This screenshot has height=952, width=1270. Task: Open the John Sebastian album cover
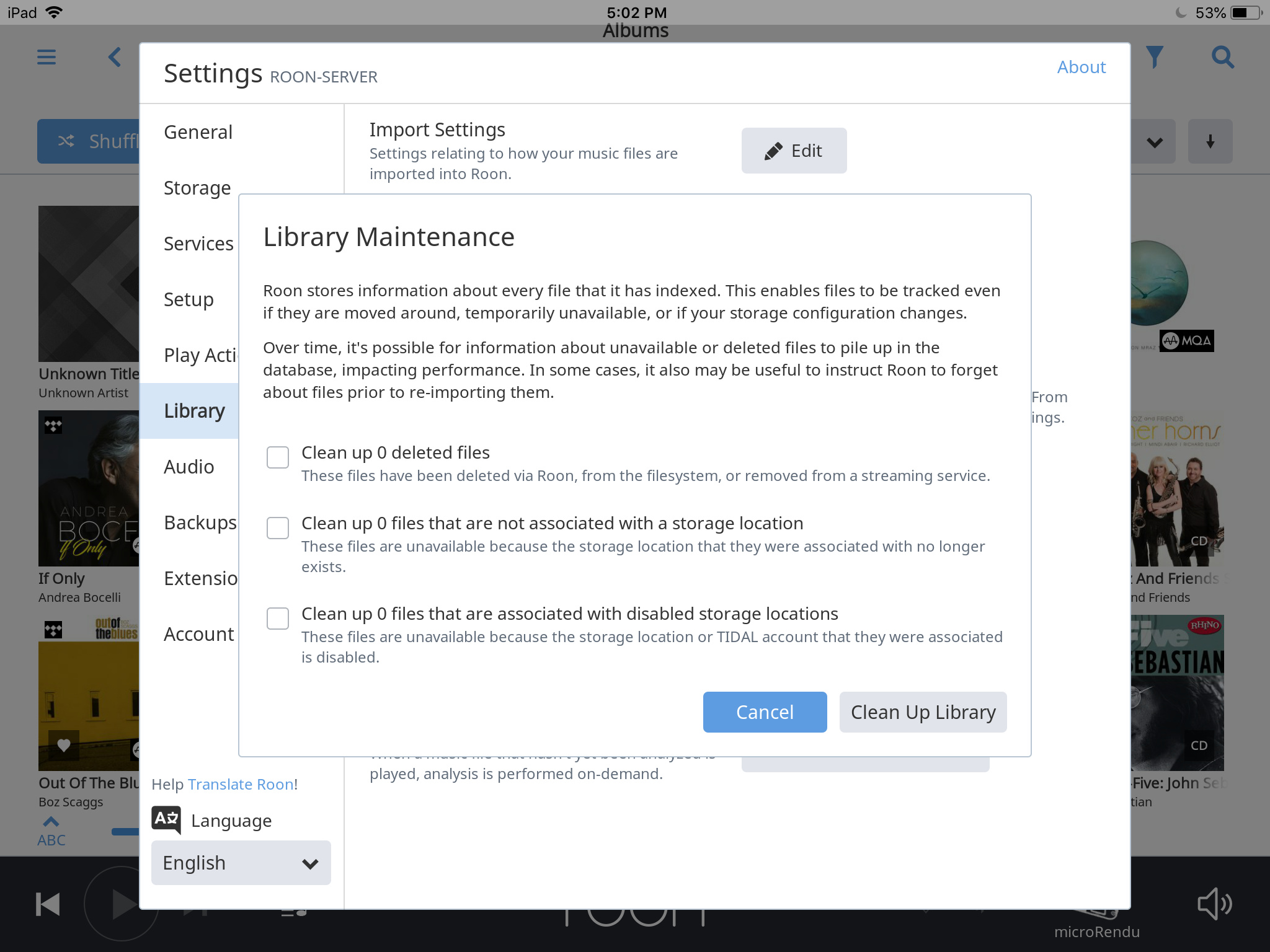click(1177, 693)
